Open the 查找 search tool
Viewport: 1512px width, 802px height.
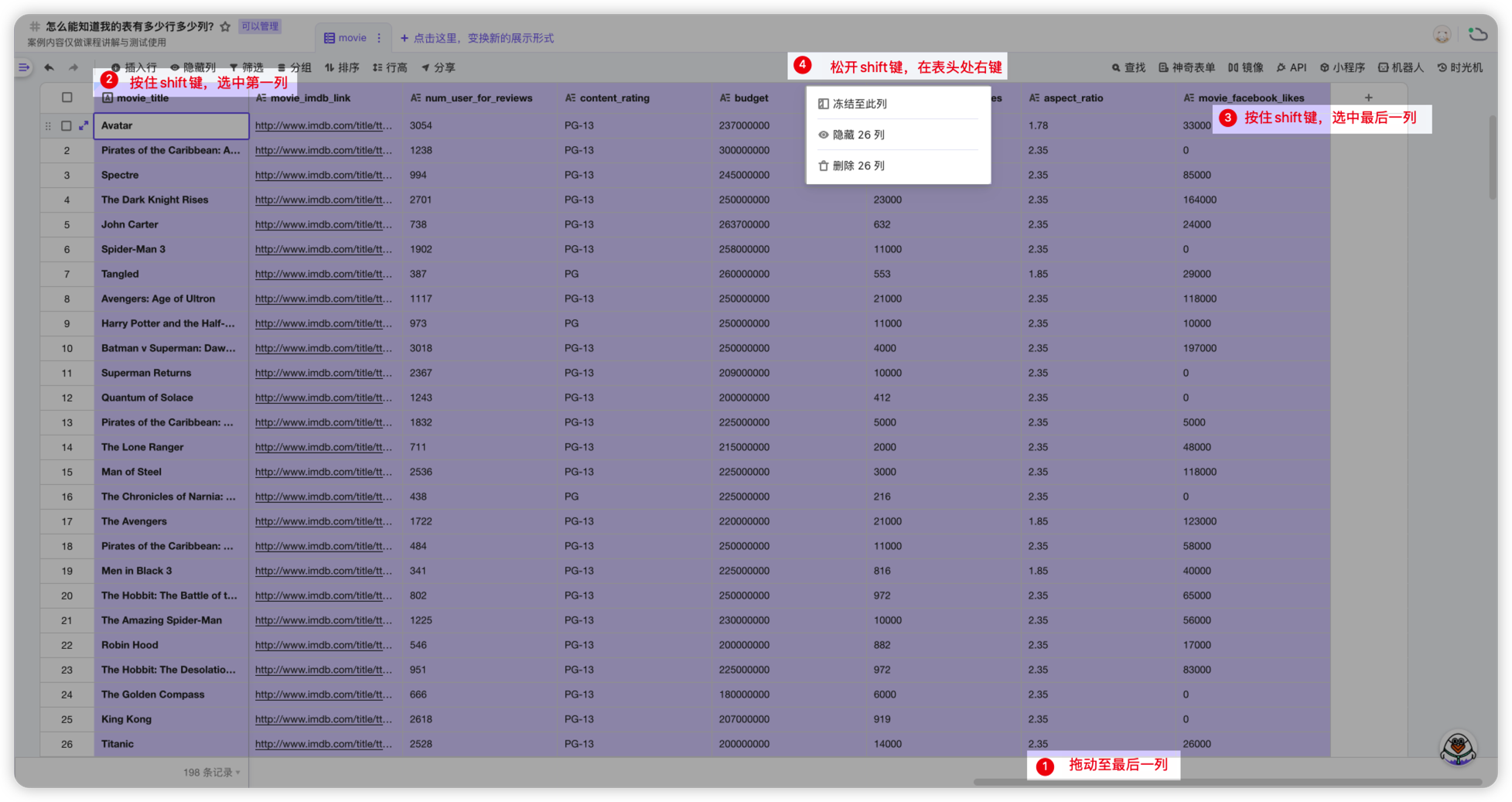pos(1128,67)
